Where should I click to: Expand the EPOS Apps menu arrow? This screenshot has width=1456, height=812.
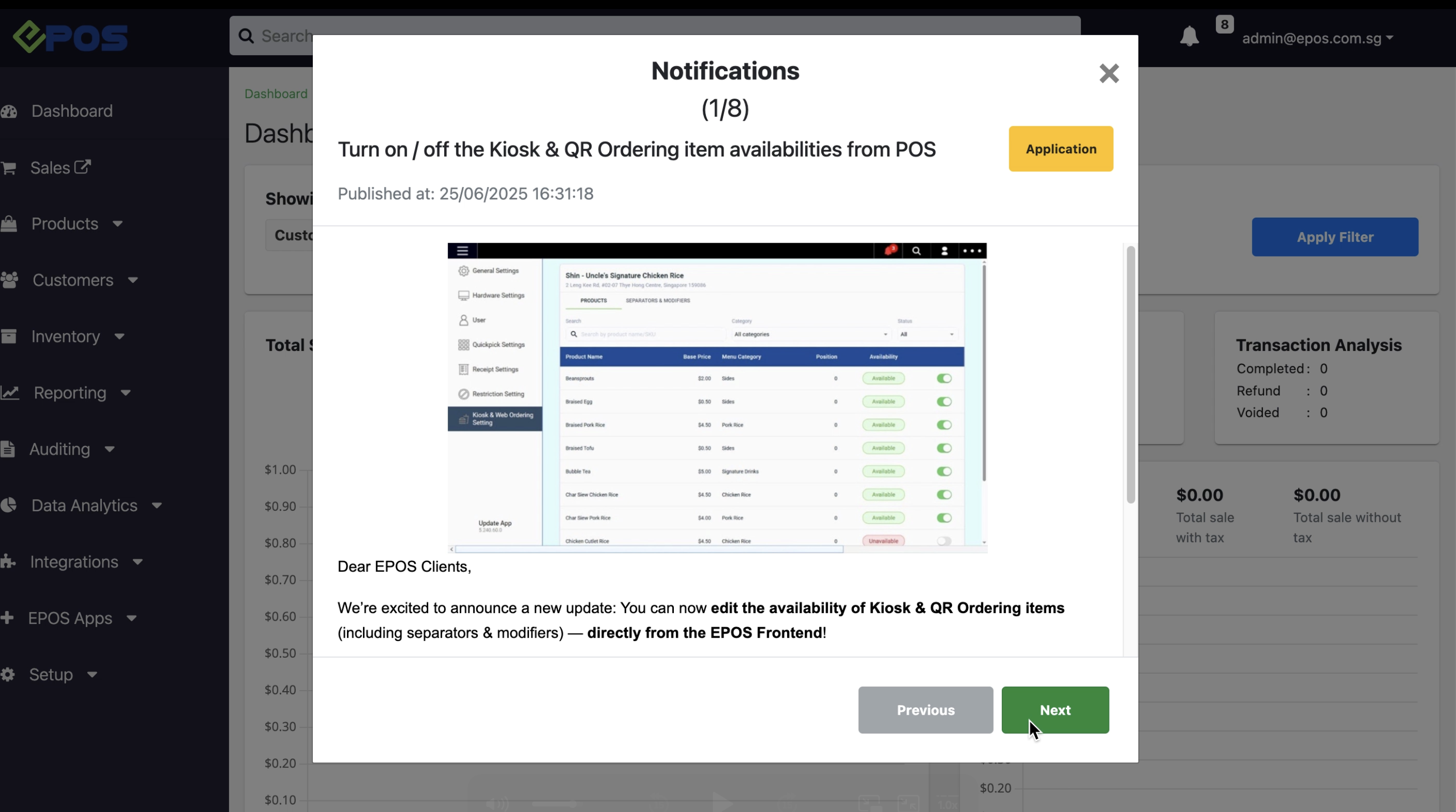(132, 618)
